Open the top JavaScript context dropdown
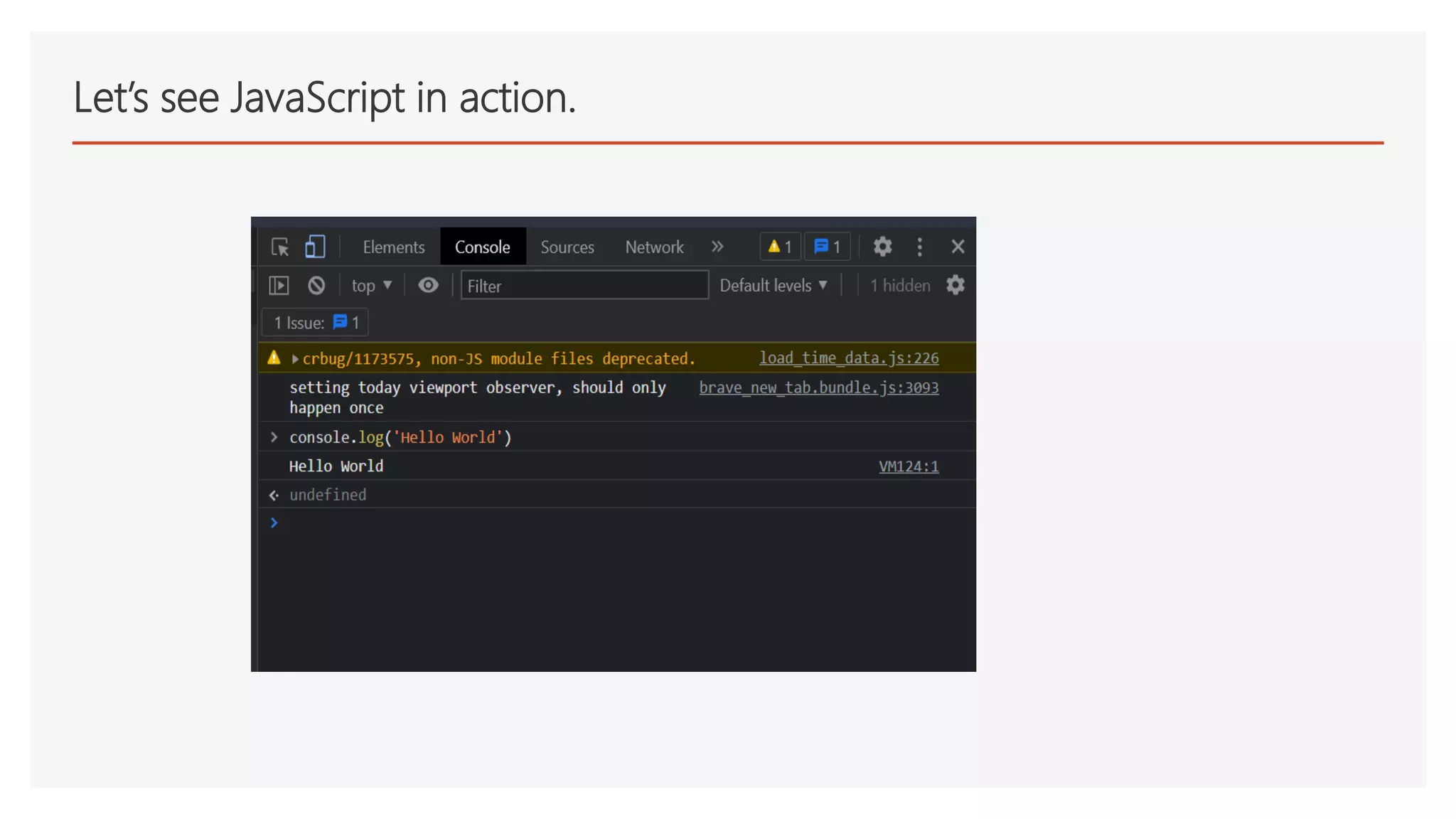The image size is (1456, 819). point(371,286)
